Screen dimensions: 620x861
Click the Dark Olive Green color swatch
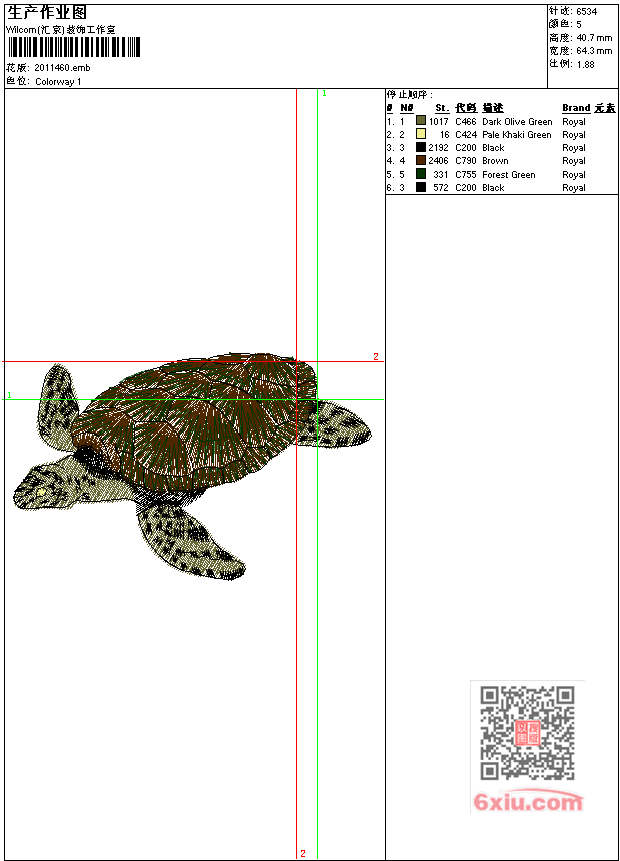coord(421,121)
